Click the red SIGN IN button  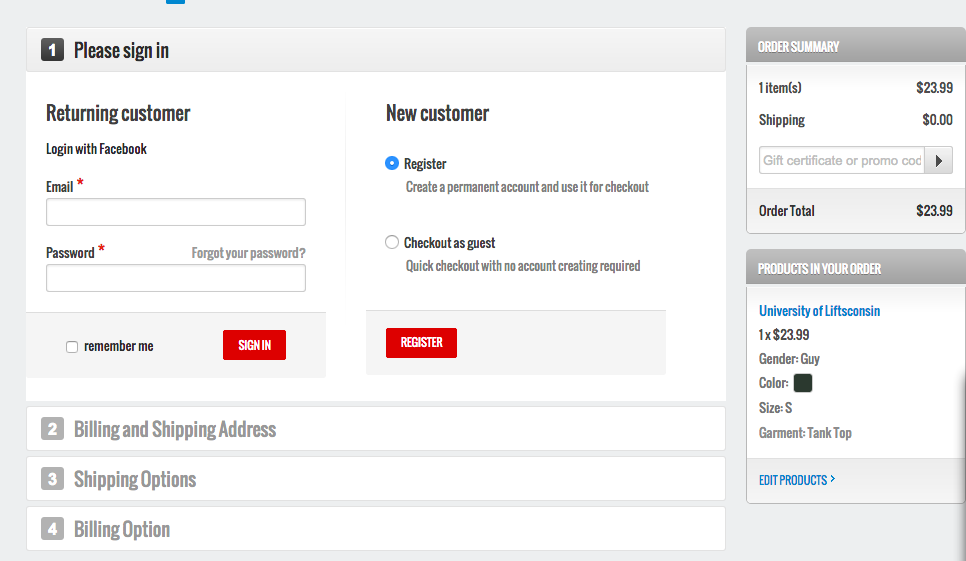tap(254, 345)
